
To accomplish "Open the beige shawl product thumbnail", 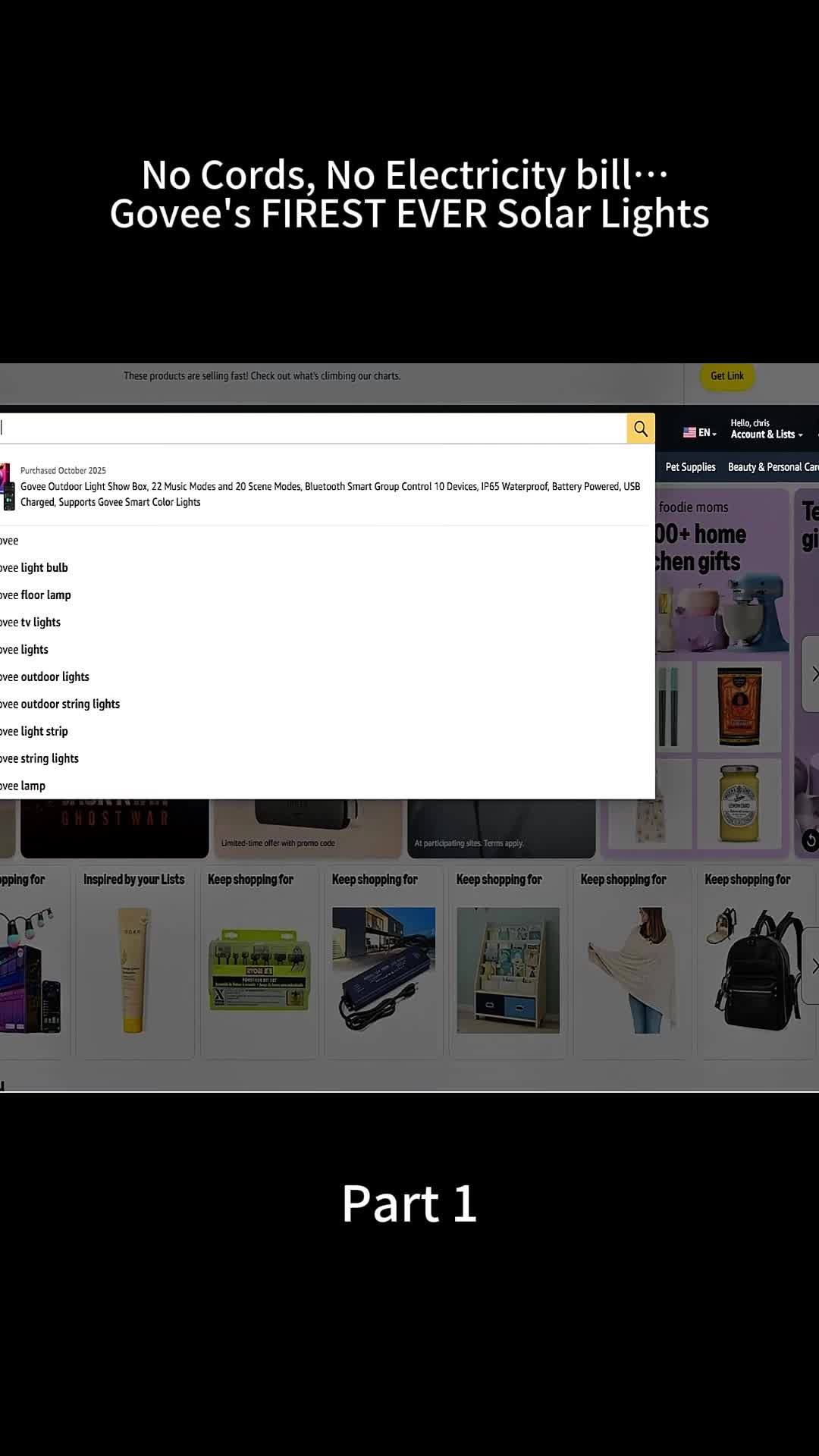I will click(x=632, y=970).
